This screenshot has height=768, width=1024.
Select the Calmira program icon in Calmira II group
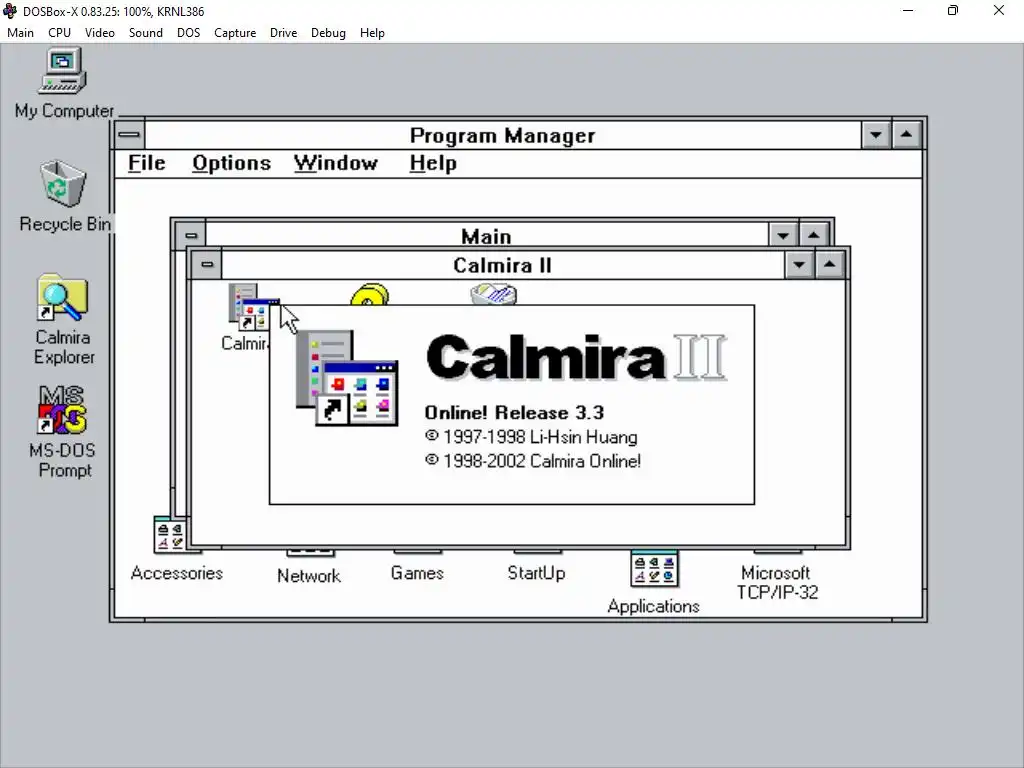click(253, 306)
